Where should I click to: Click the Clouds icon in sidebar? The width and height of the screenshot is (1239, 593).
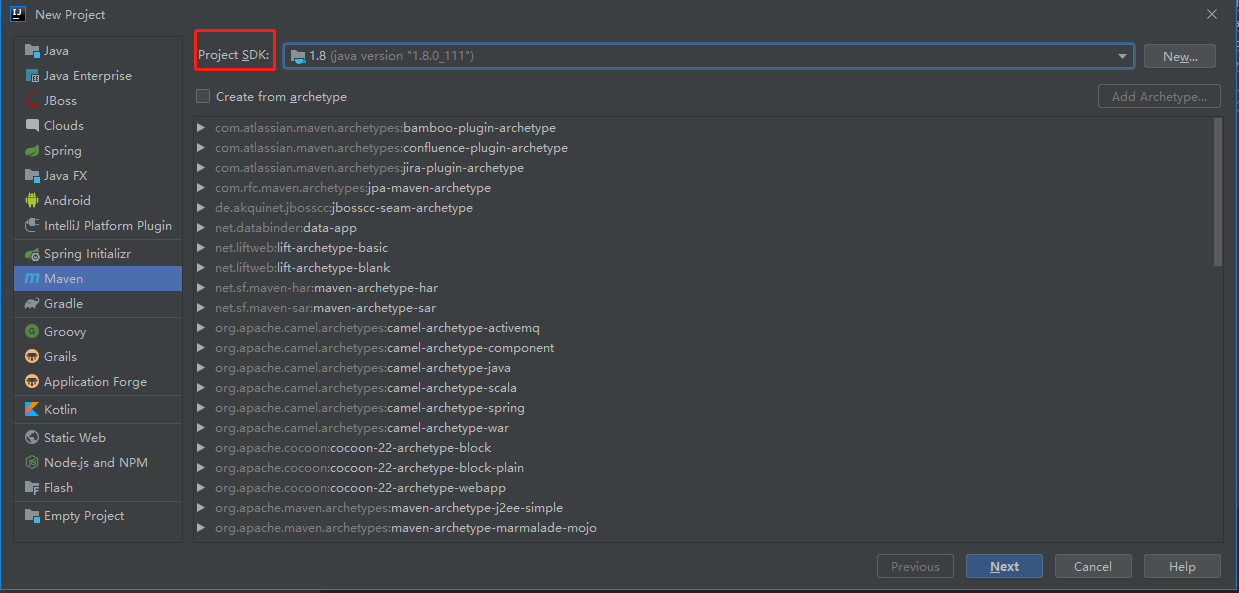(x=32, y=126)
